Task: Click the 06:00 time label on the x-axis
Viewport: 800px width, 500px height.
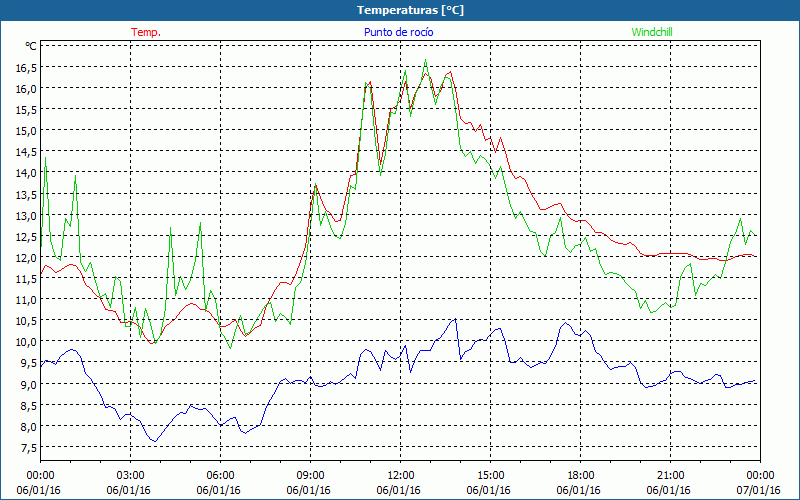Action: coord(220,476)
